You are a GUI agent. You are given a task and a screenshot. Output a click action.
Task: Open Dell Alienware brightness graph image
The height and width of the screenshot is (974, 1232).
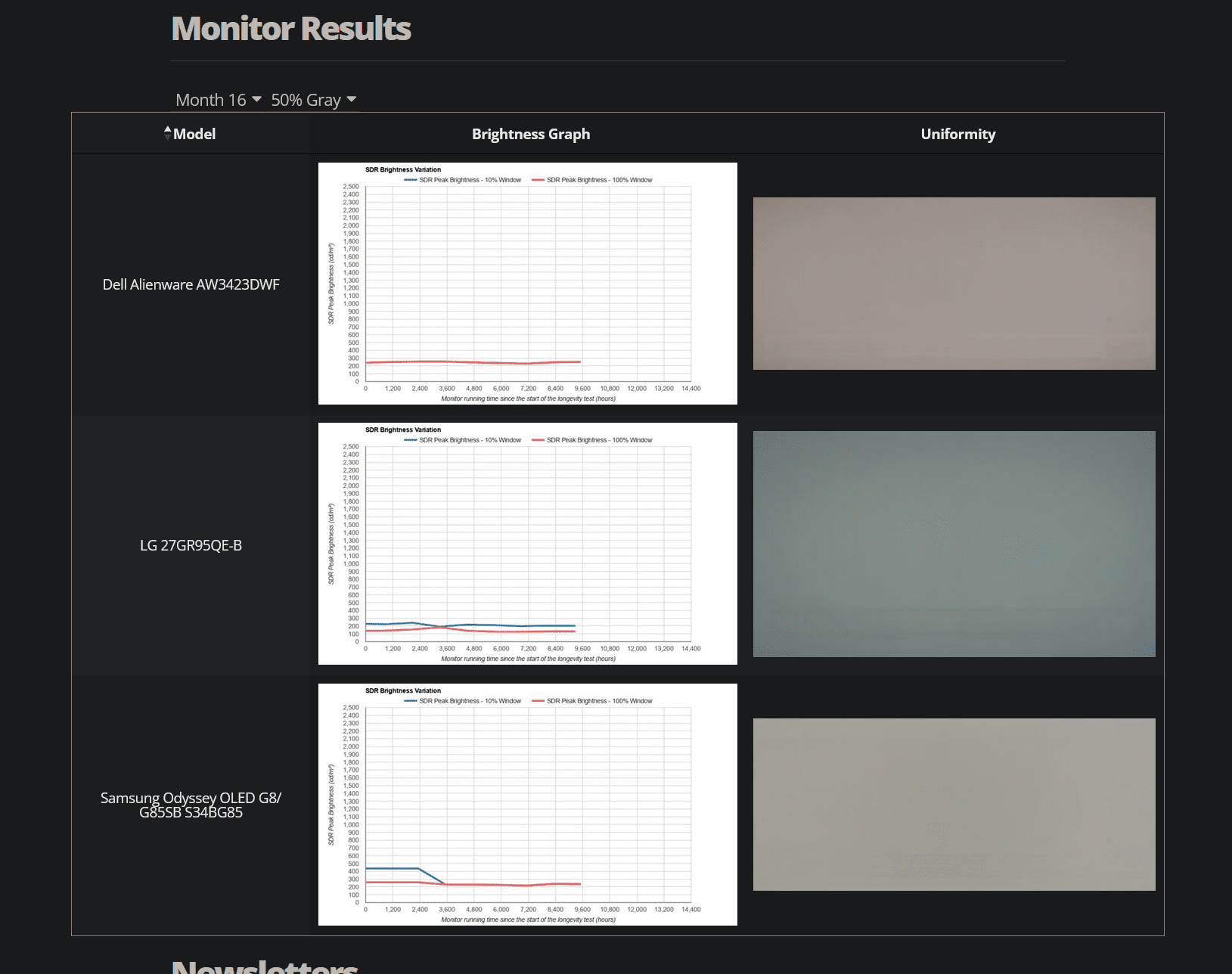click(528, 284)
